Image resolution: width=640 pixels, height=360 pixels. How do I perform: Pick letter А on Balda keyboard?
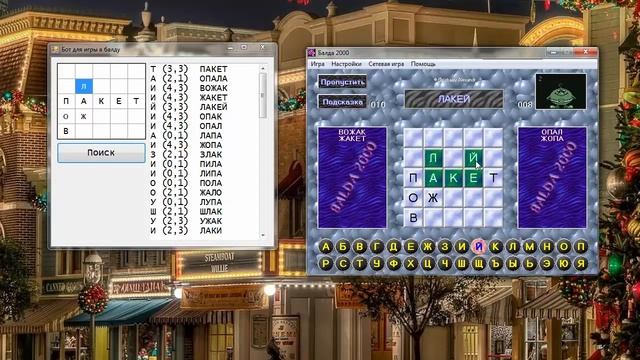tap(326, 247)
